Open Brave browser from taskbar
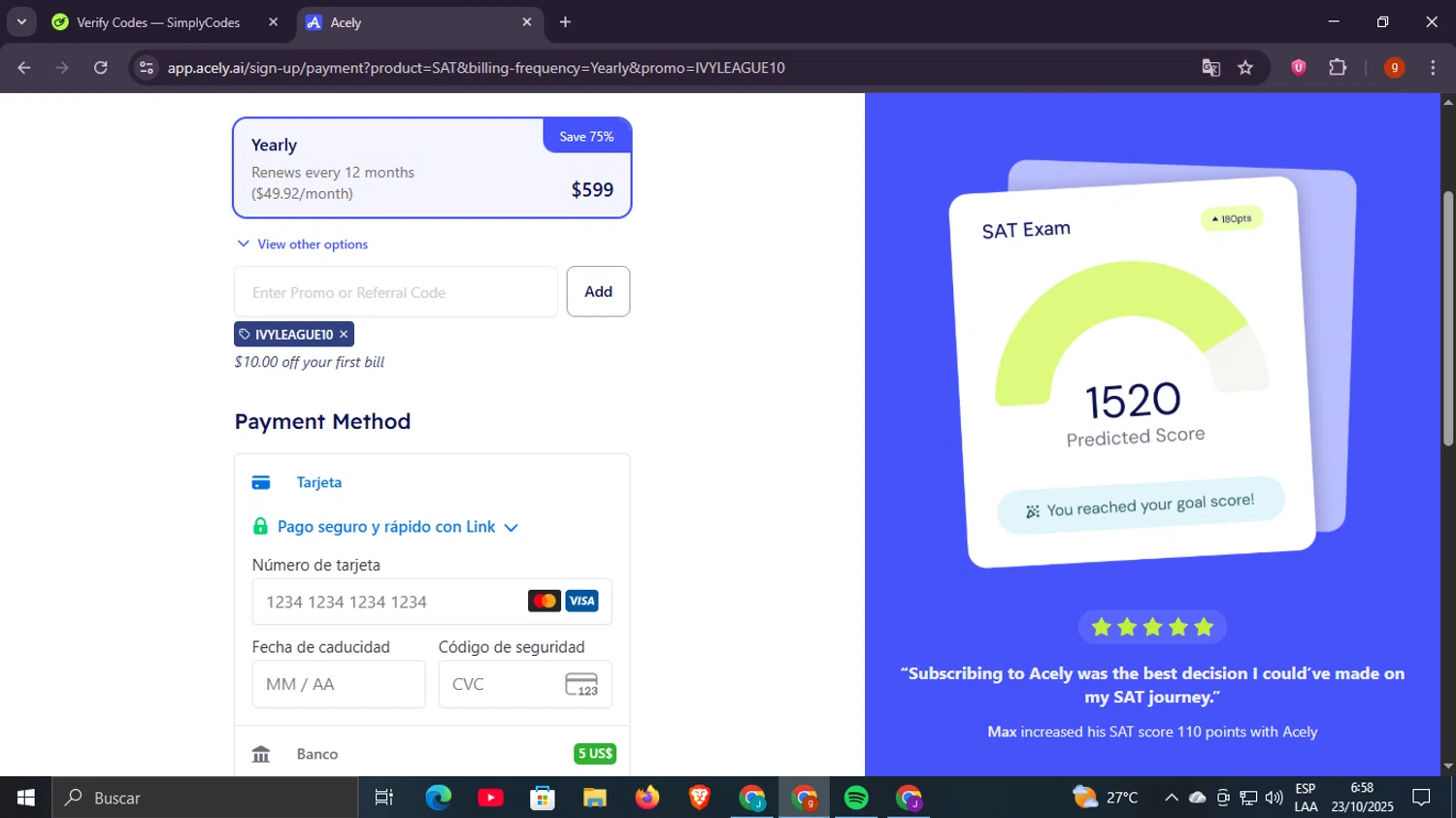The height and width of the screenshot is (818, 1456). [700, 798]
